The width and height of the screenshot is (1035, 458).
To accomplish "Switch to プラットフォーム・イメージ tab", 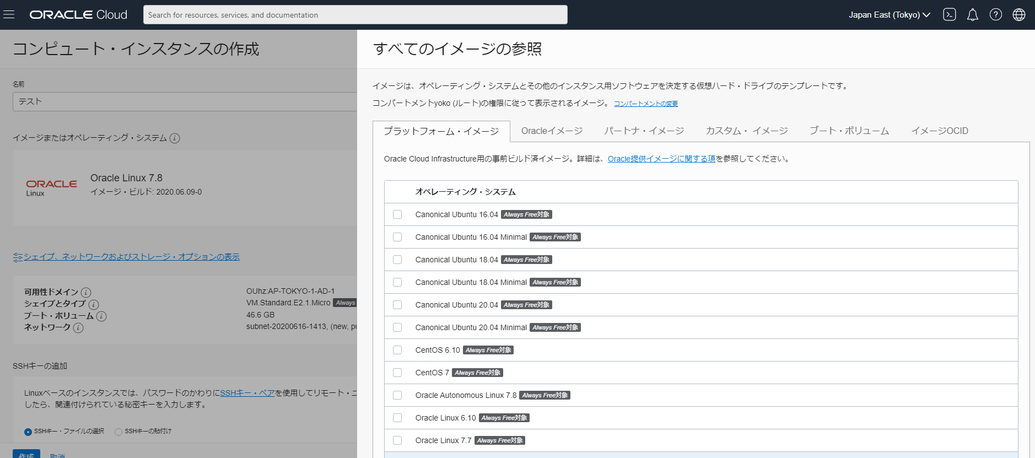I will 441,131.
